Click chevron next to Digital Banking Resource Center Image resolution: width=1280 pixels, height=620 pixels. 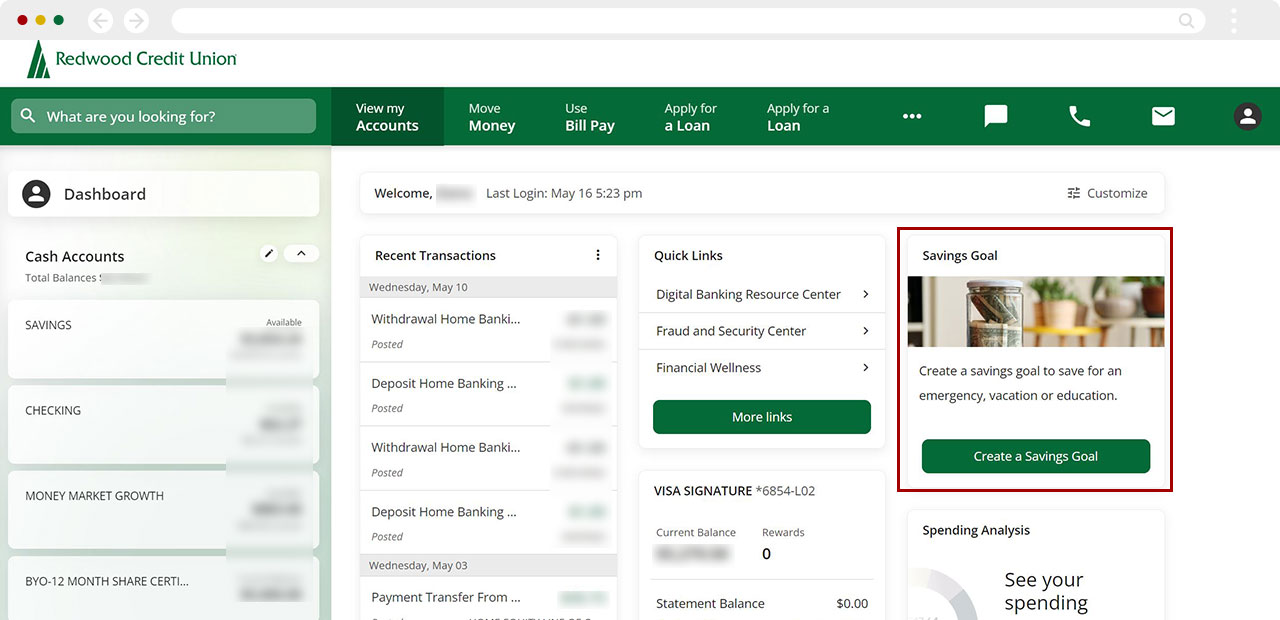click(865, 294)
